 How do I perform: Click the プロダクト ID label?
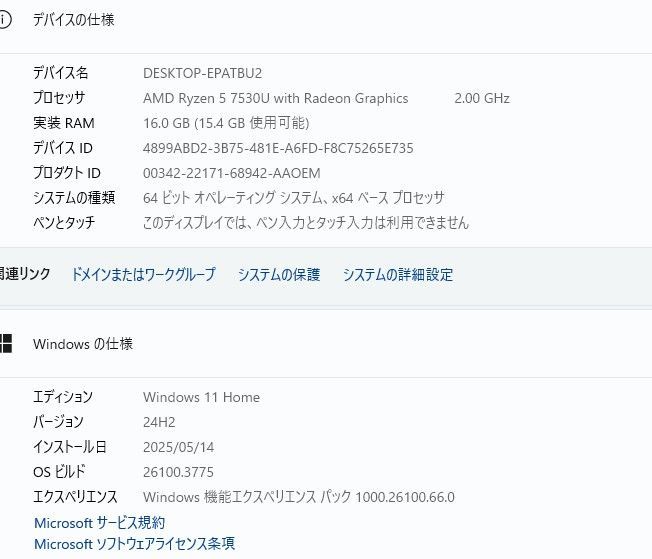click(67, 173)
